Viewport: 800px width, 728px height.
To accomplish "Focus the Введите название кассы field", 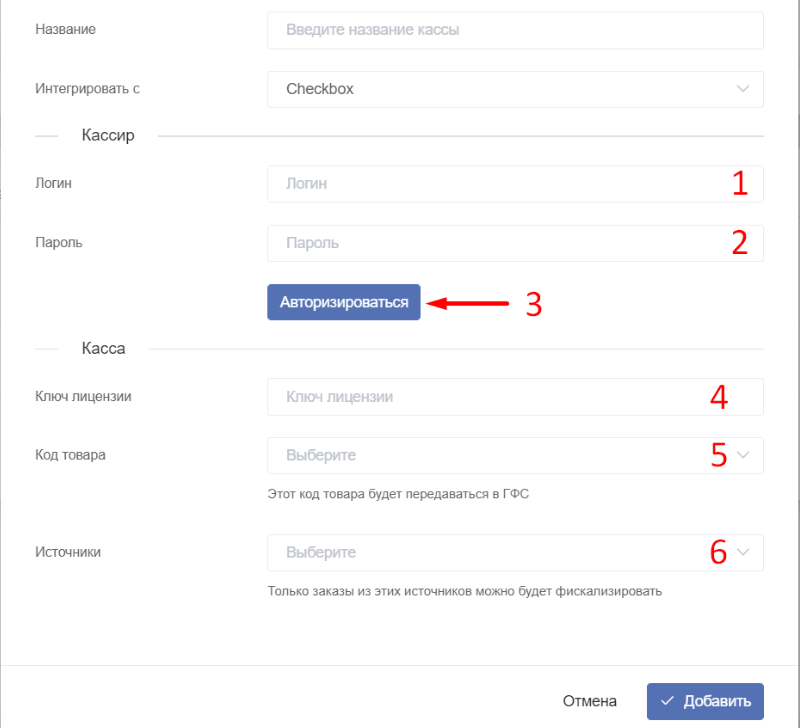I will (x=515, y=30).
